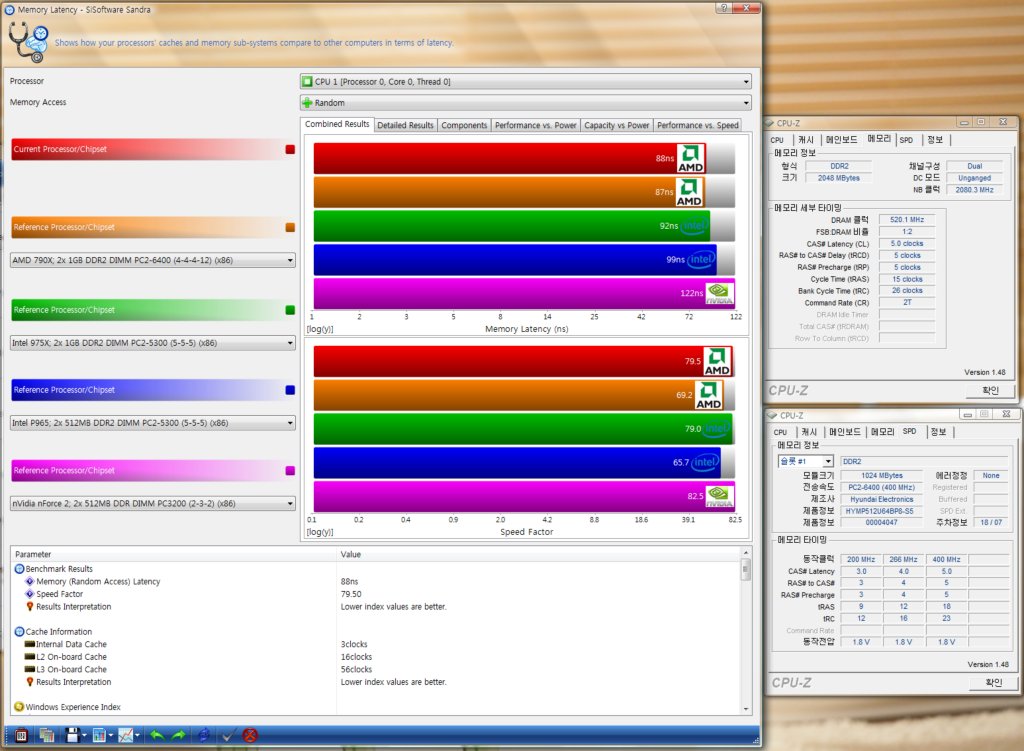The width and height of the screenshot is (1024, 751).
Task: Open the nVidia nForce 2 reference dropdown
Action: coord(153,503)
